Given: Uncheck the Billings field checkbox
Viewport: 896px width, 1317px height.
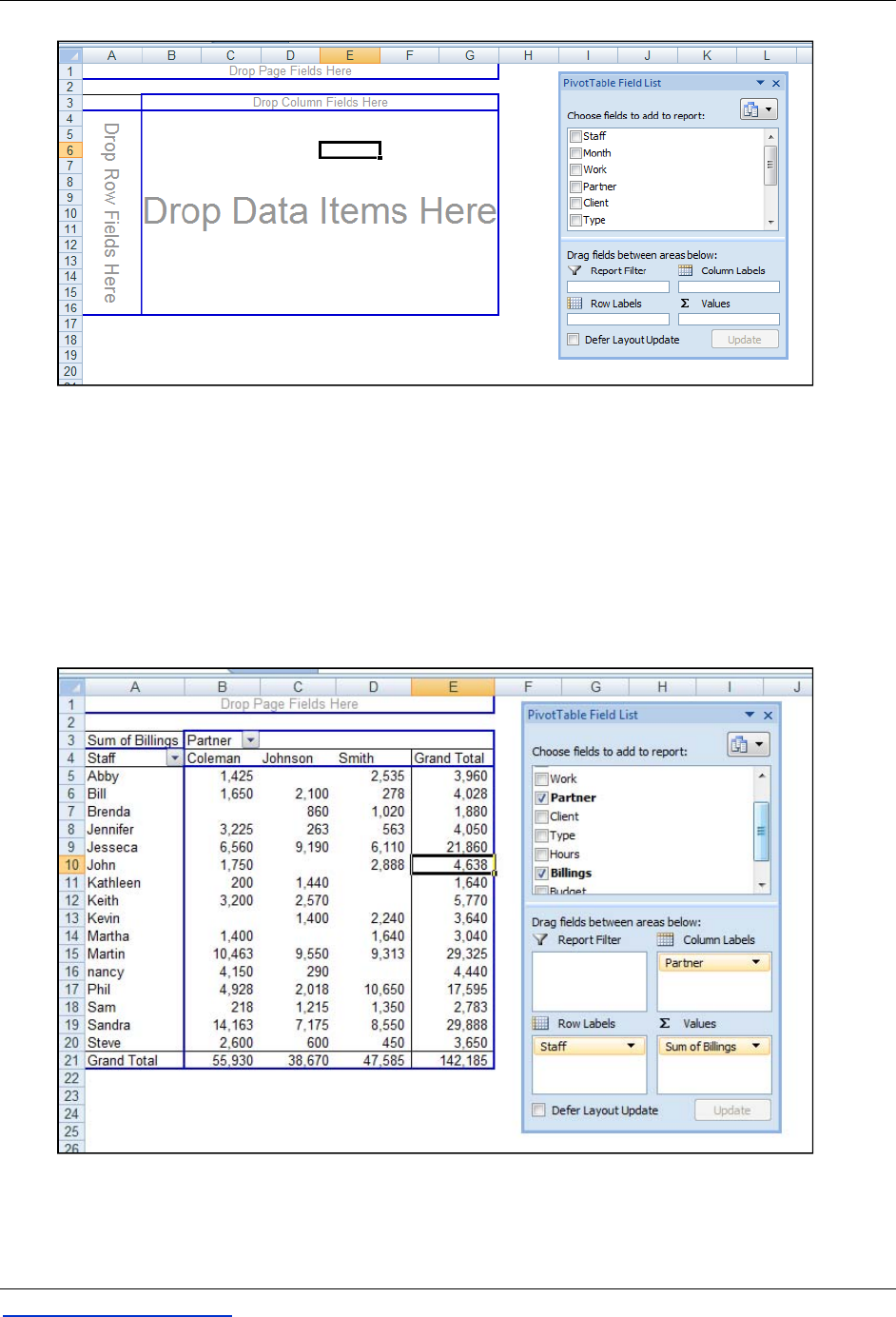Looking at the screenshot, I should pos(541,873).
